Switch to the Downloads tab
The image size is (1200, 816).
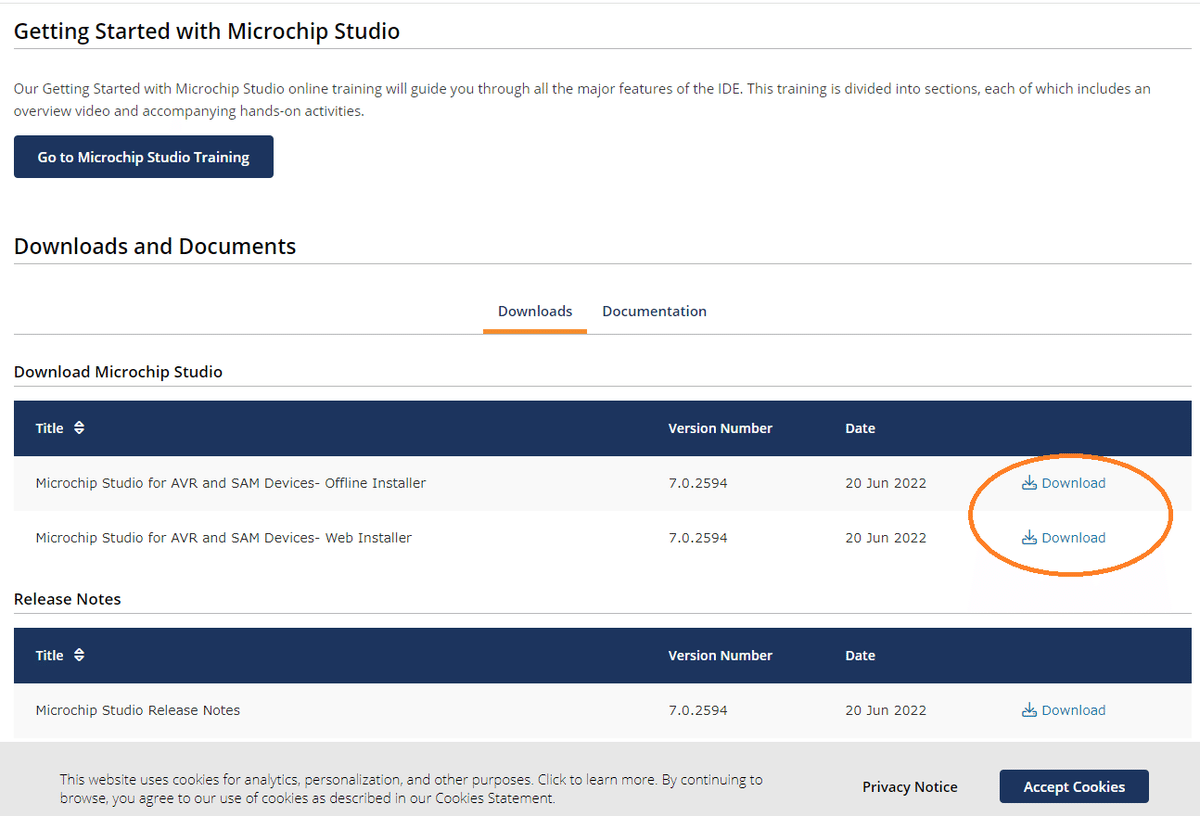(x=535, y=311)
